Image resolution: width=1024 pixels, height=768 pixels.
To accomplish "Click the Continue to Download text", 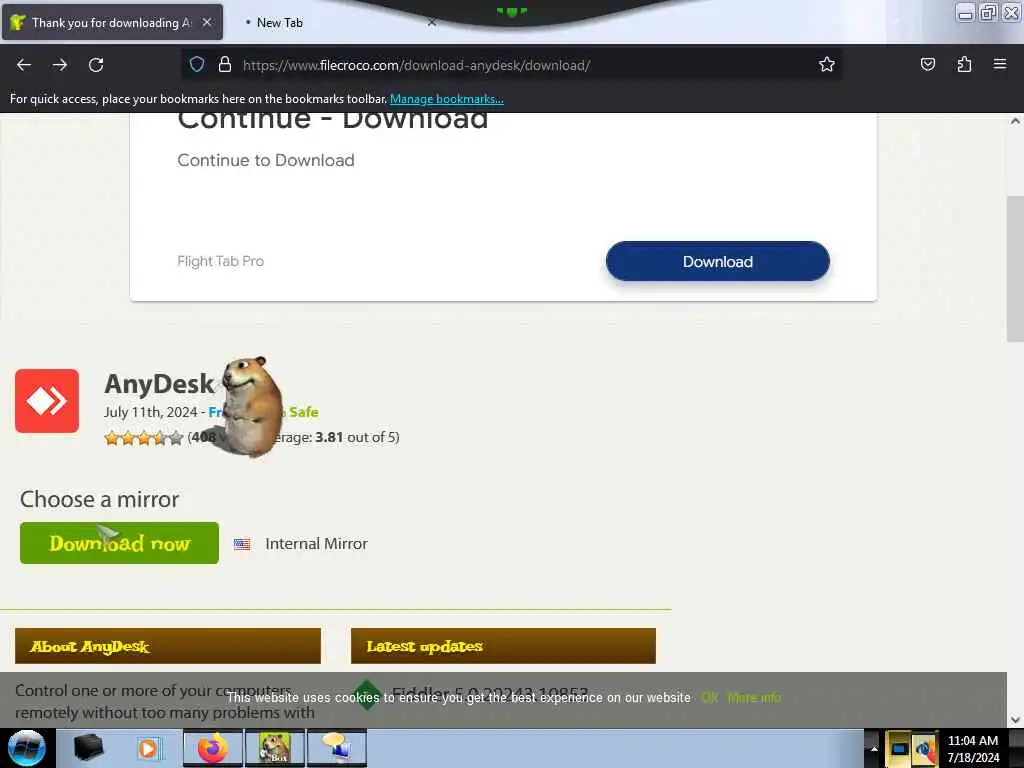I will click(266, 160).
